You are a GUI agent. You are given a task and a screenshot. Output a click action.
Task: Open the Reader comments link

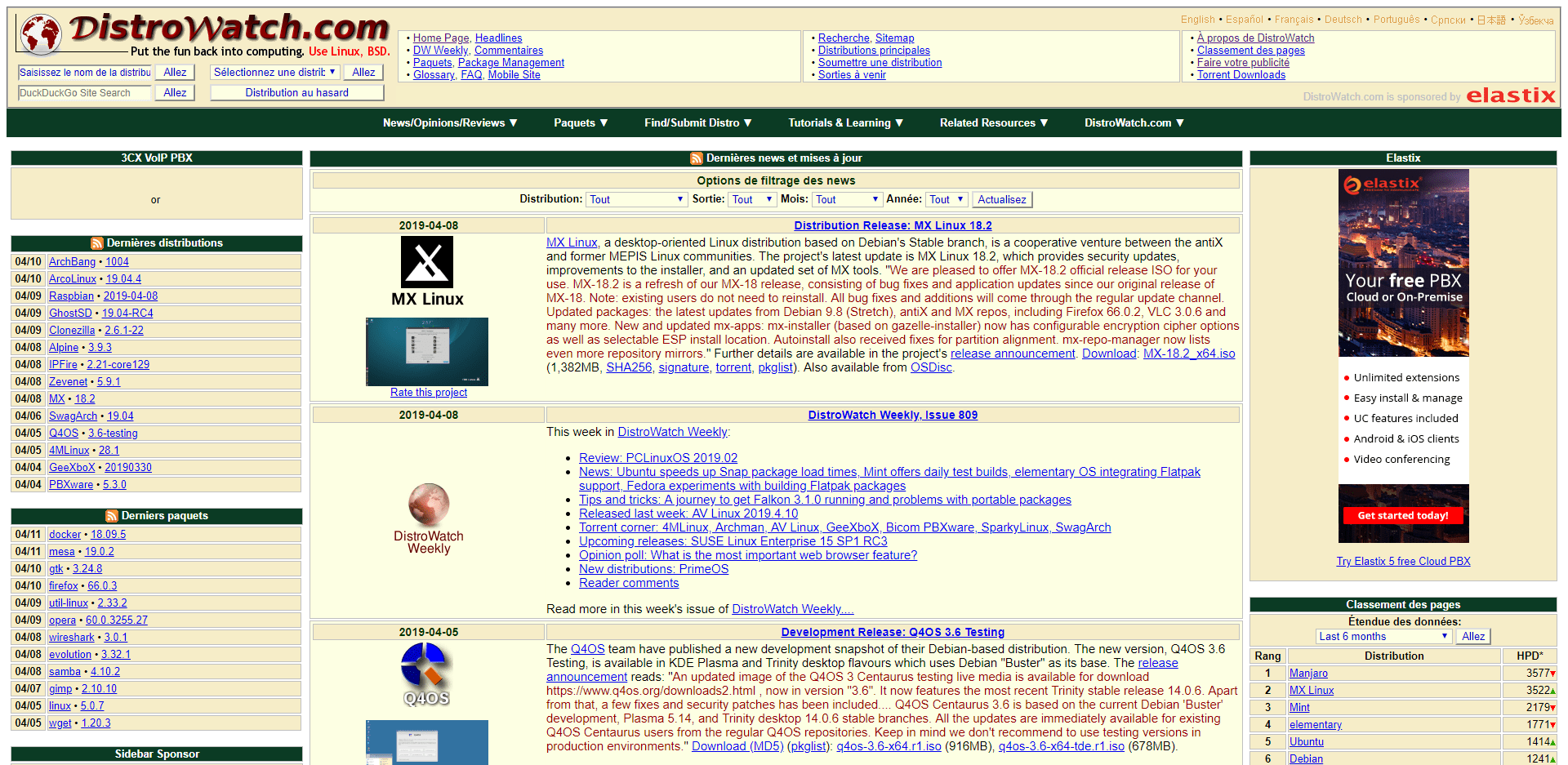tap(629, 583)
